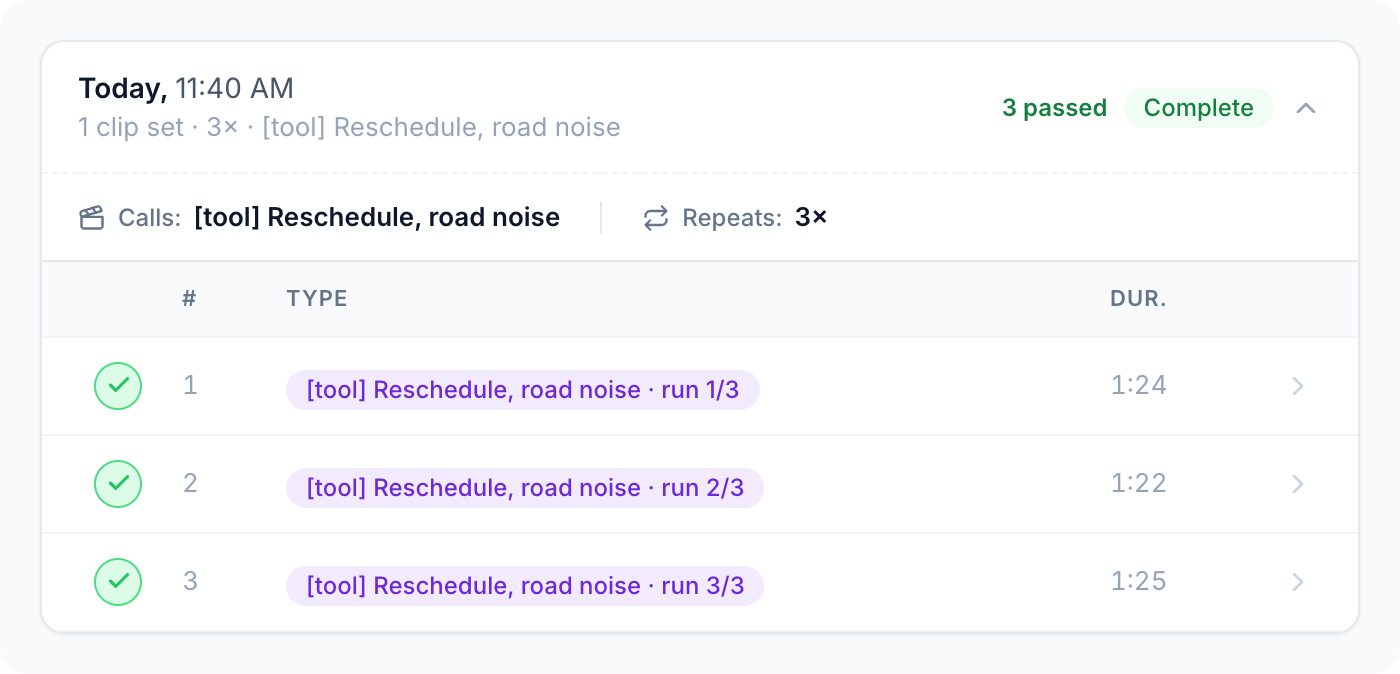Select the 'run 1/3' purple tag
Screen dimensions: 1400x674
523,390
